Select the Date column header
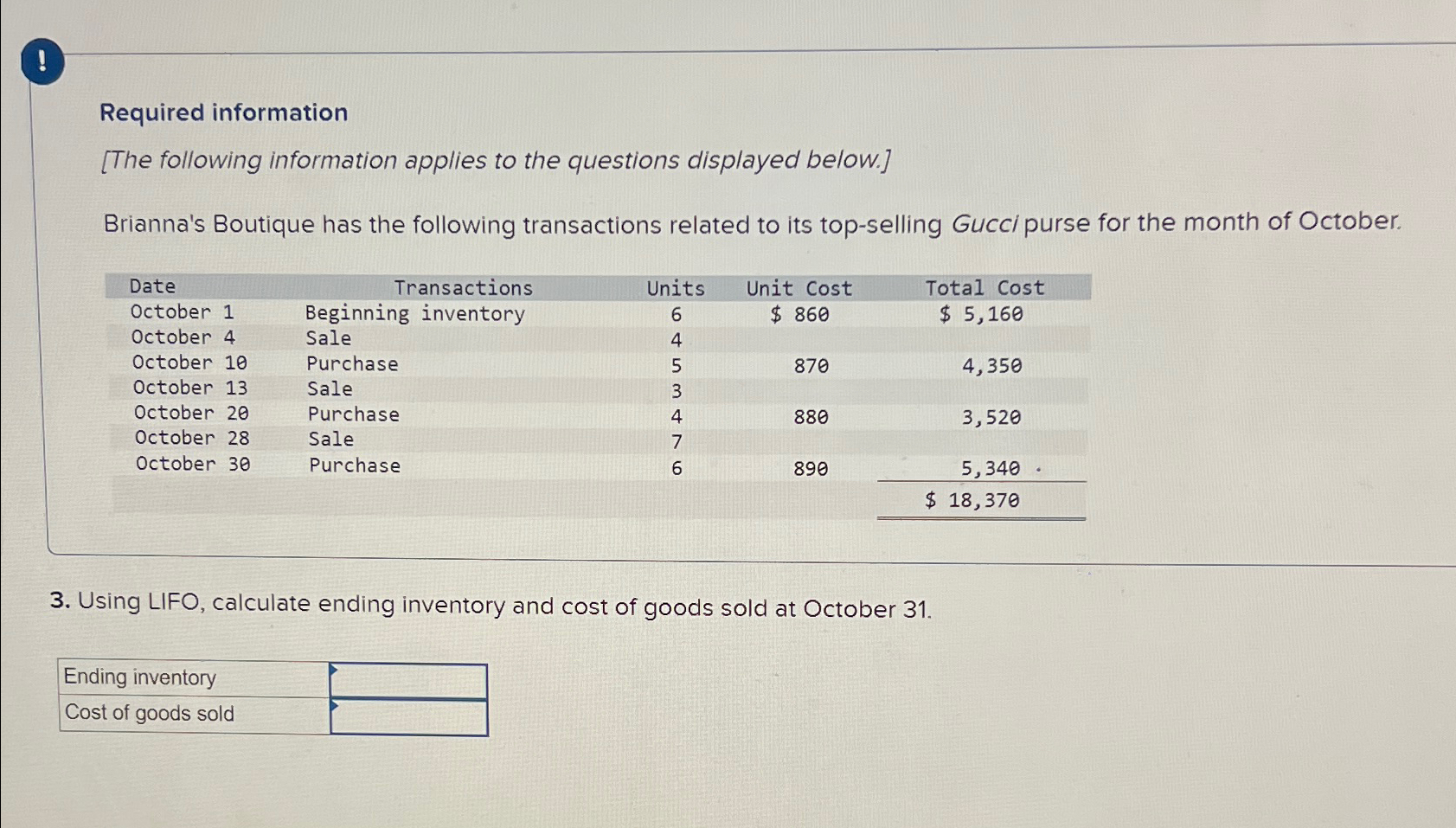The height and width of the screenshot is (828, 1456). tap(152, 286)
